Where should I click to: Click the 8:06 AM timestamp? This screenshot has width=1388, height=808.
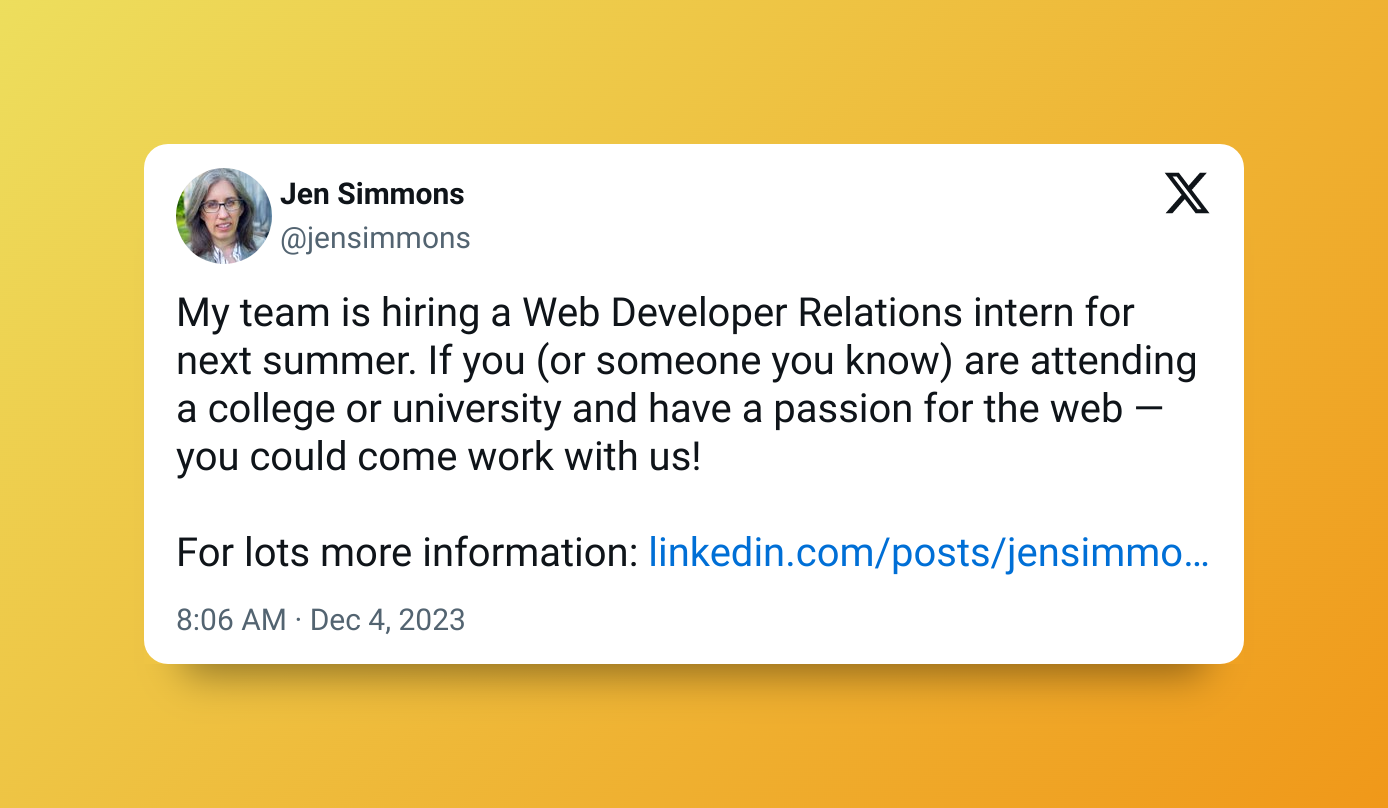point(231,620)
